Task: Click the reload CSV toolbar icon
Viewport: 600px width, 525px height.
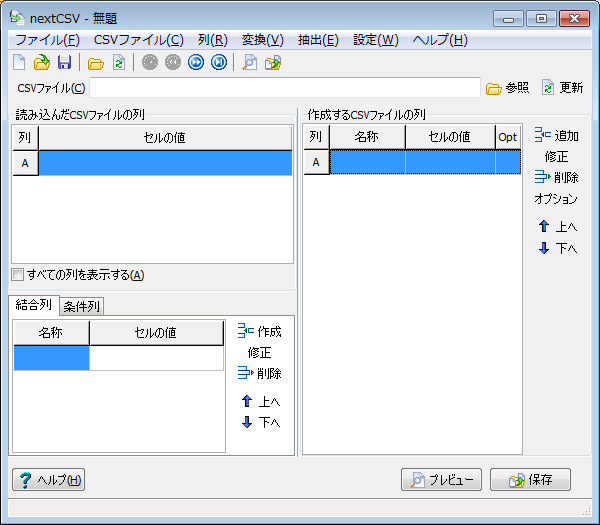Action: 118,63
